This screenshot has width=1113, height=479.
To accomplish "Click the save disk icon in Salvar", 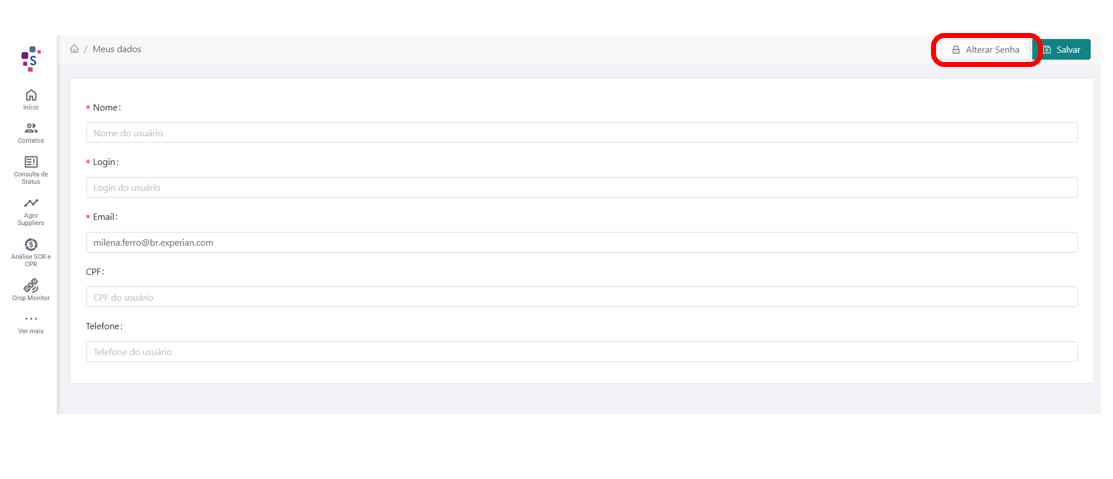I will tap(1046, 50).
